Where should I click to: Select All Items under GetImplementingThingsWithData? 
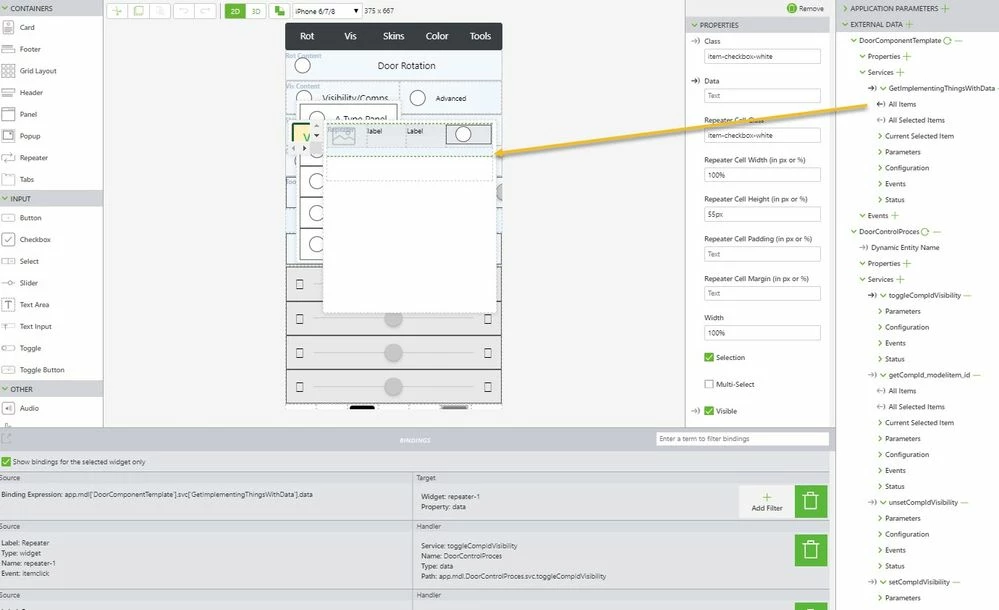pyautogui.click(x=902, y=104)
